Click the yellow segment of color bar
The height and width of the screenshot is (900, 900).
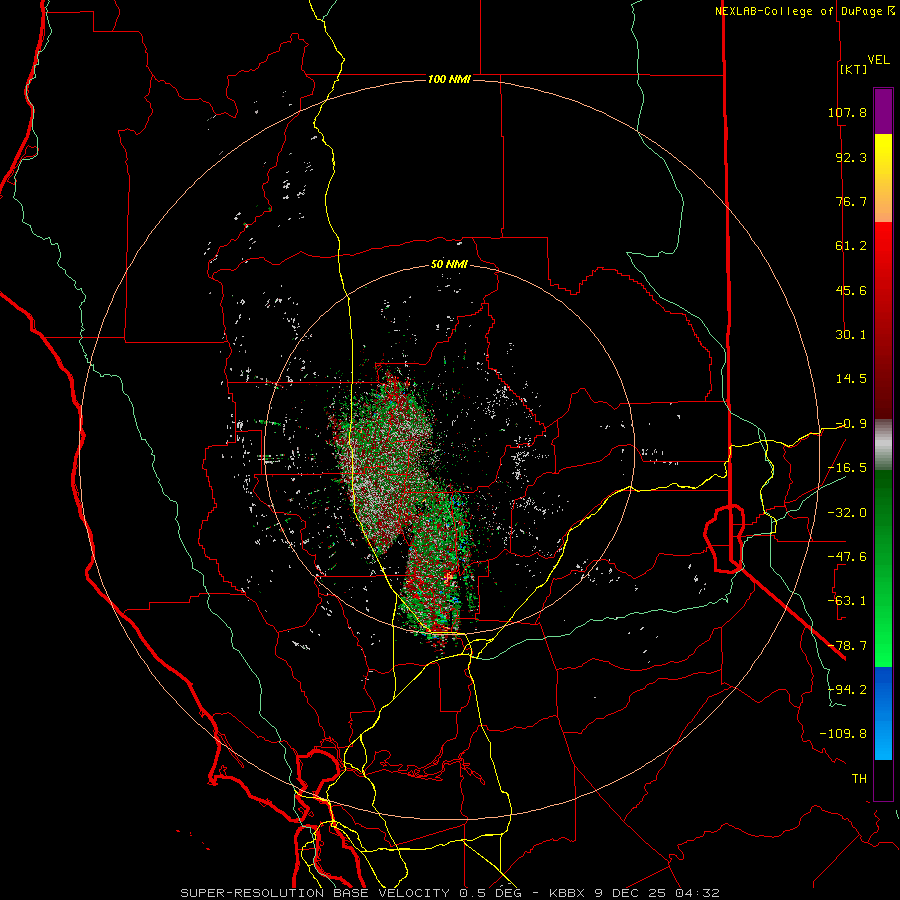click(883, 178)
